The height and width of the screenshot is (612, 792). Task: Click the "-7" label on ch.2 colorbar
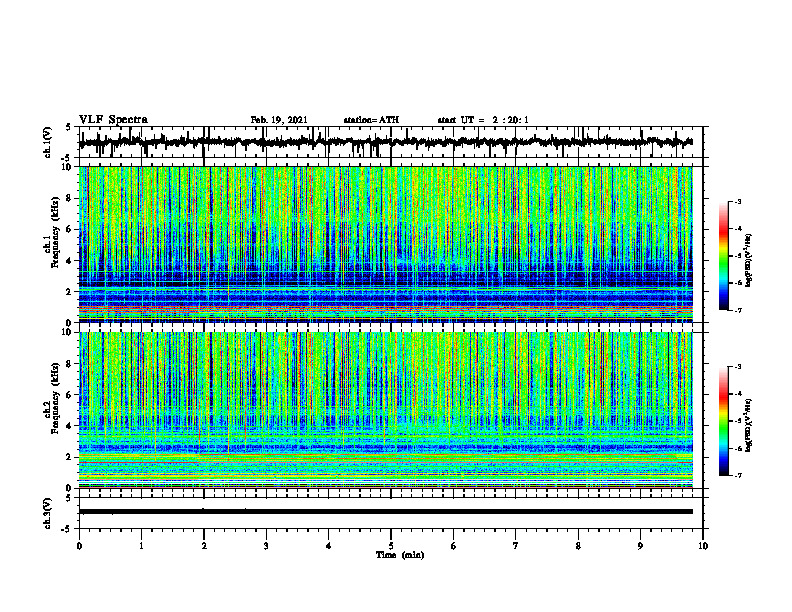tap(738, 476)
